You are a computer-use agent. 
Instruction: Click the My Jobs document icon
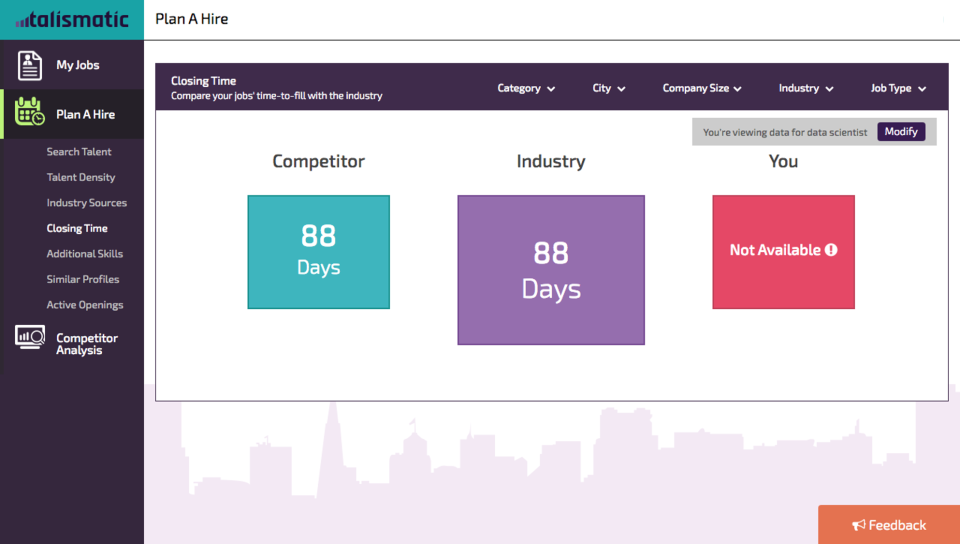tap(29, 65)
